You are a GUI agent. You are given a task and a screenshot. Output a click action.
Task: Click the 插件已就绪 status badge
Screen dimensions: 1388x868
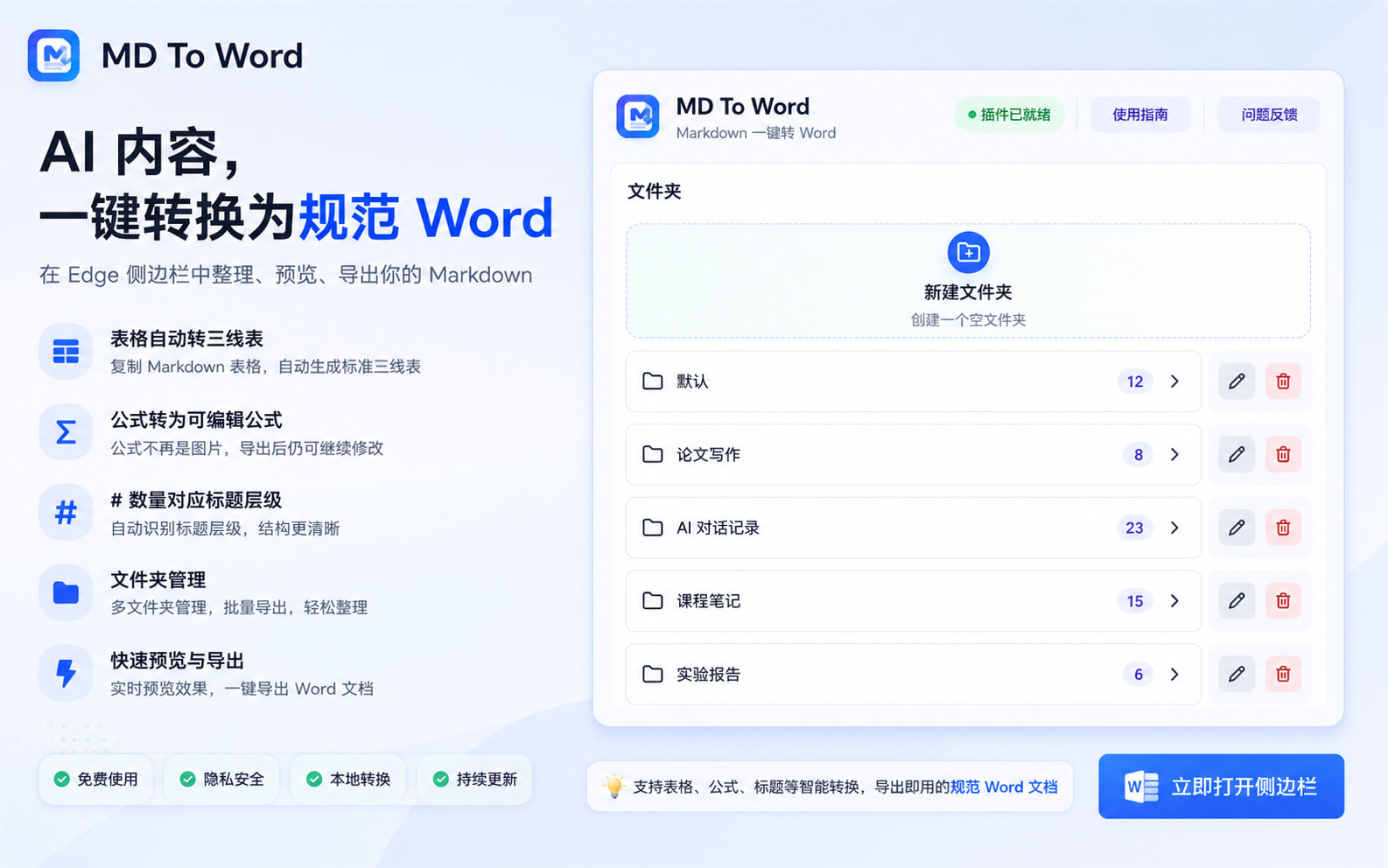point(1009,115)
